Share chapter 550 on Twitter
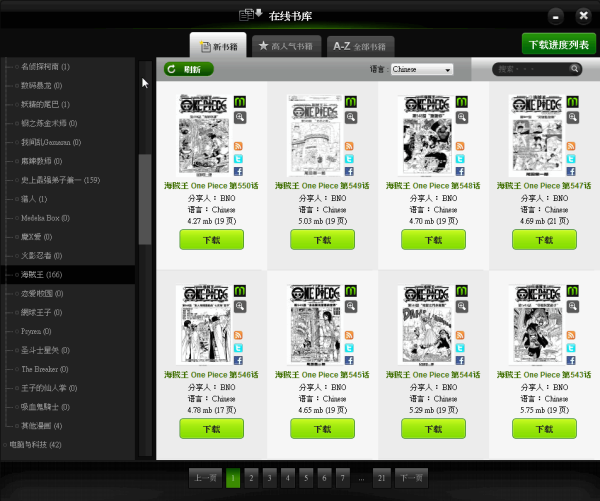The height and width of the screenshot is (501, 600). [x=238, y=159]
